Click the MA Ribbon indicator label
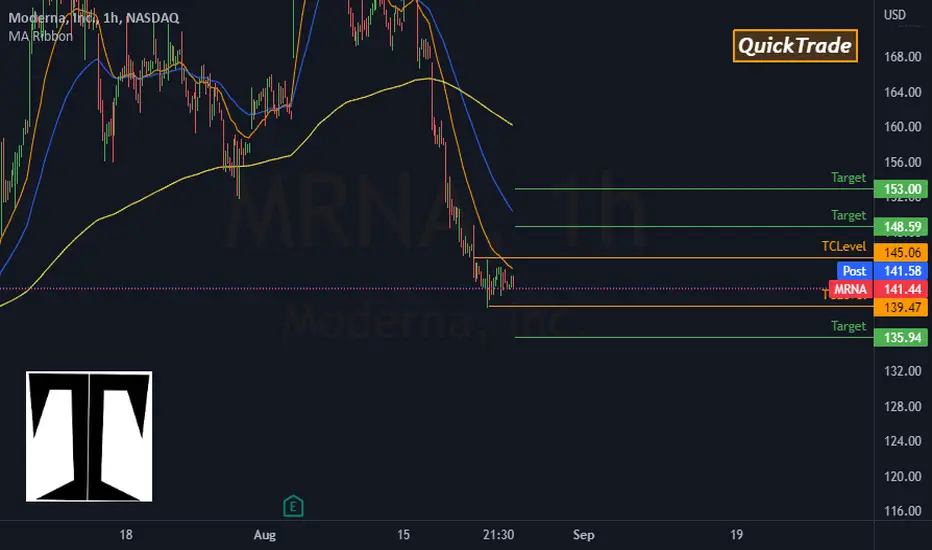 coord(40,36)
